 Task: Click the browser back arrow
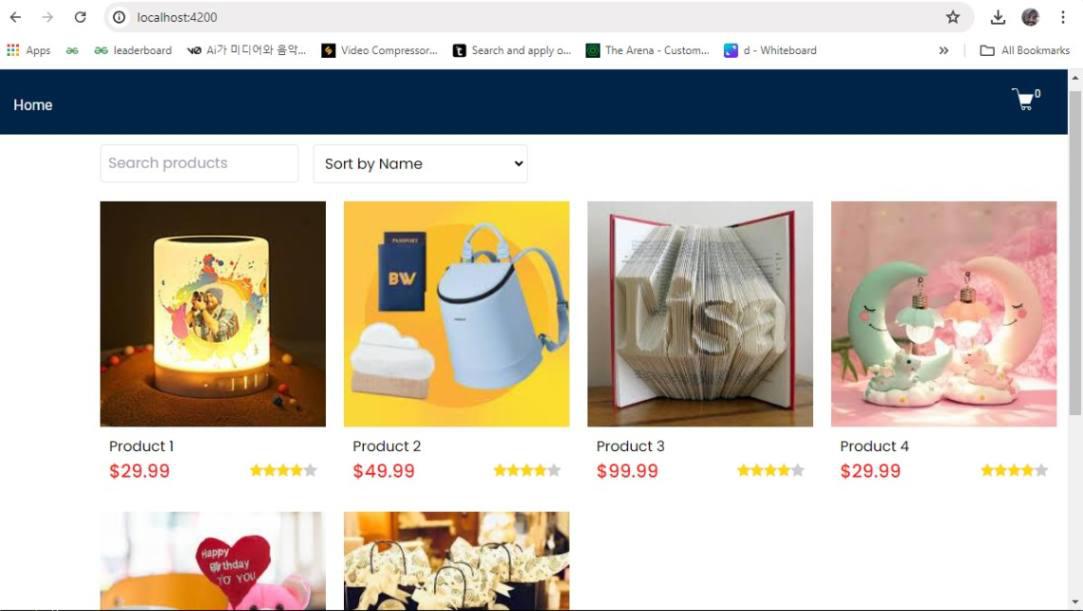[x=15, y=17]
